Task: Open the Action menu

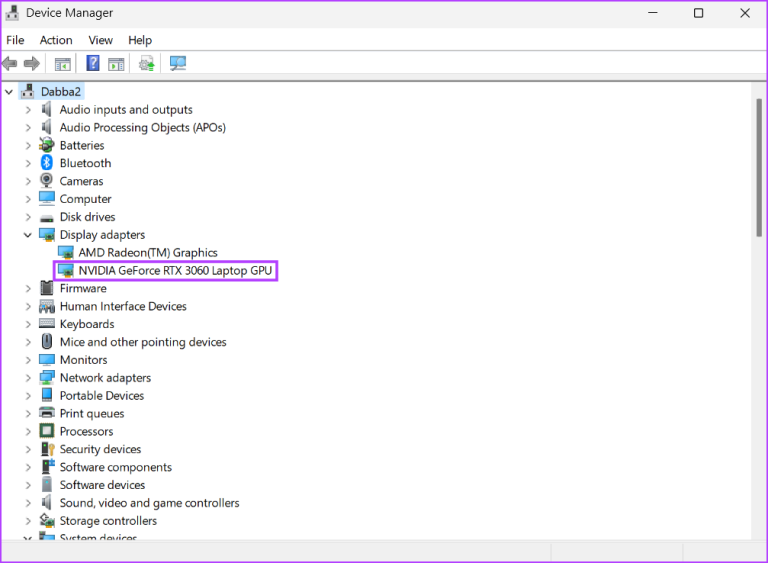Action: [56, 40]
